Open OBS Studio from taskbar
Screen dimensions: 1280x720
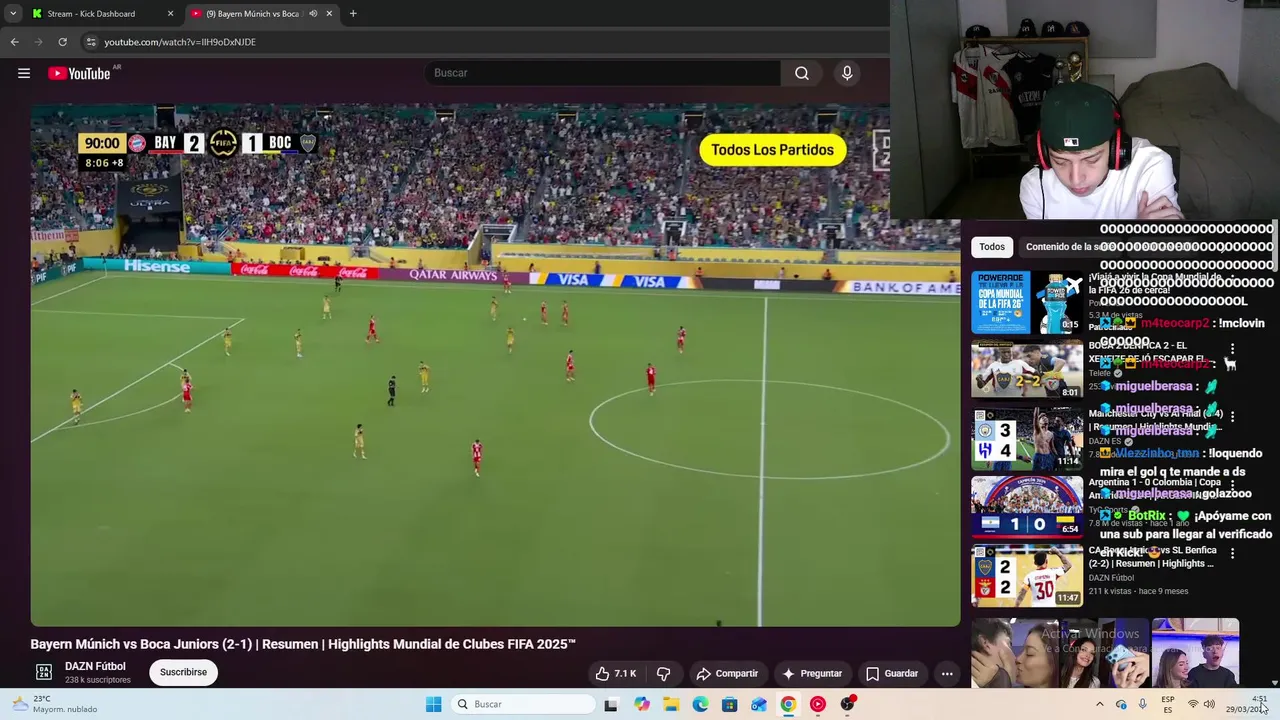(x=848, y=704)
